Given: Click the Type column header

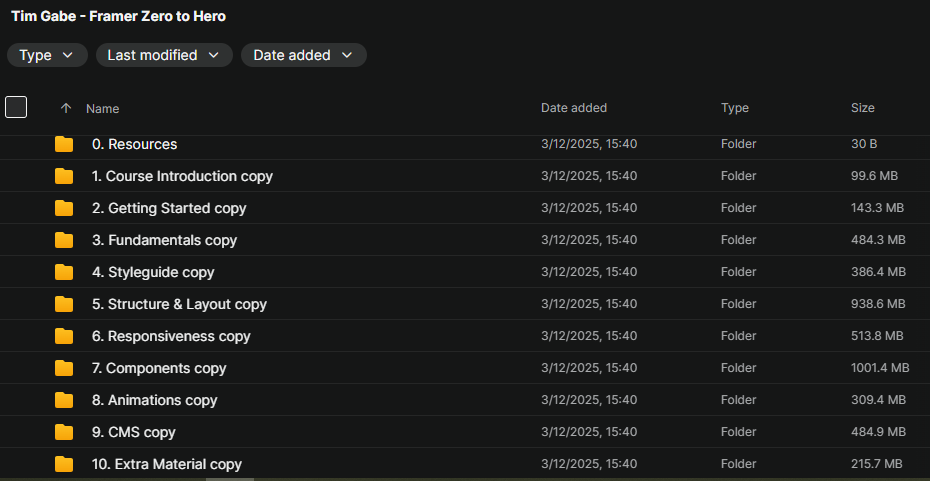Looking at the screenshot, I should coord(734,108).
